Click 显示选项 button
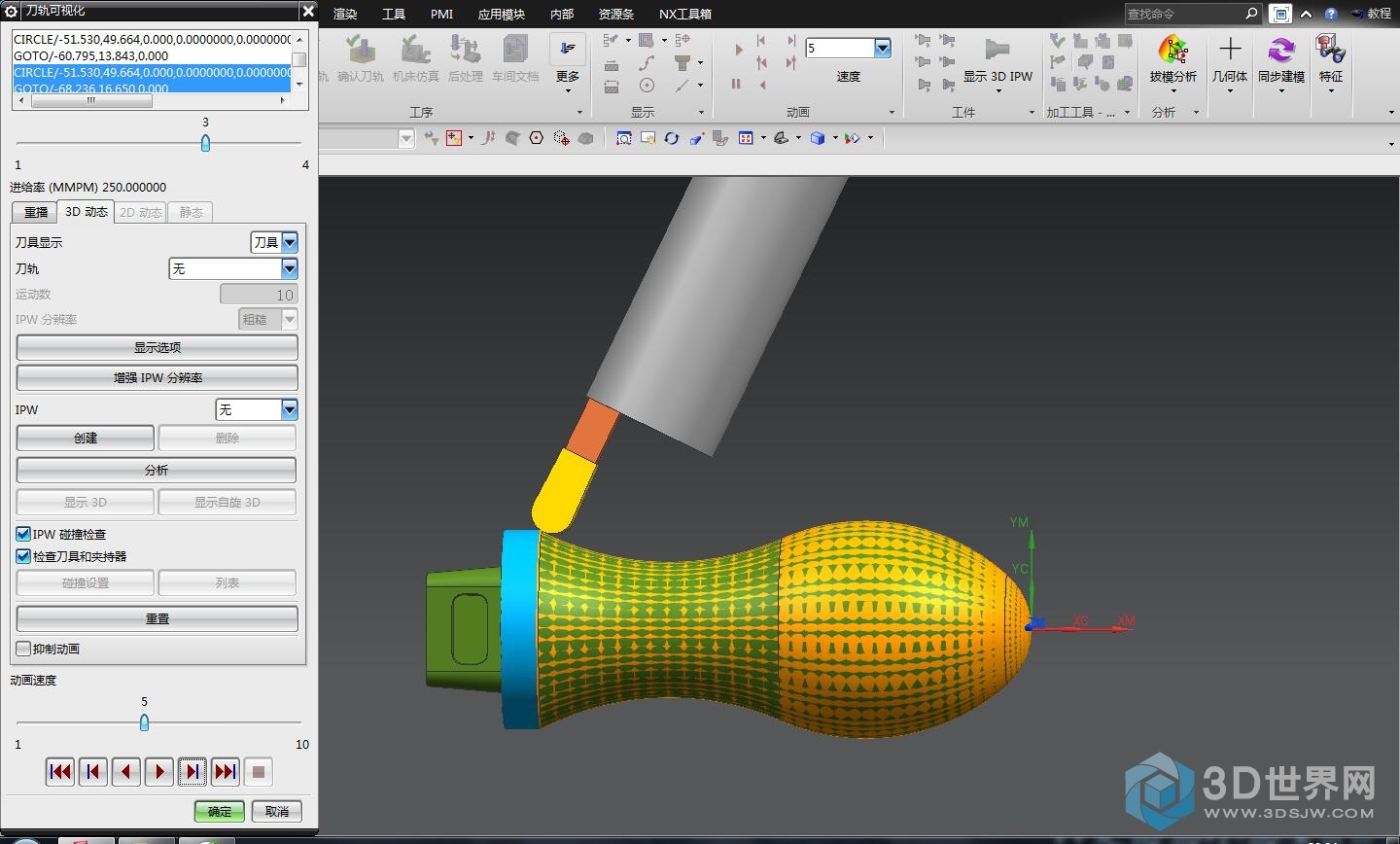1400x844 pixels. (157, 347)
